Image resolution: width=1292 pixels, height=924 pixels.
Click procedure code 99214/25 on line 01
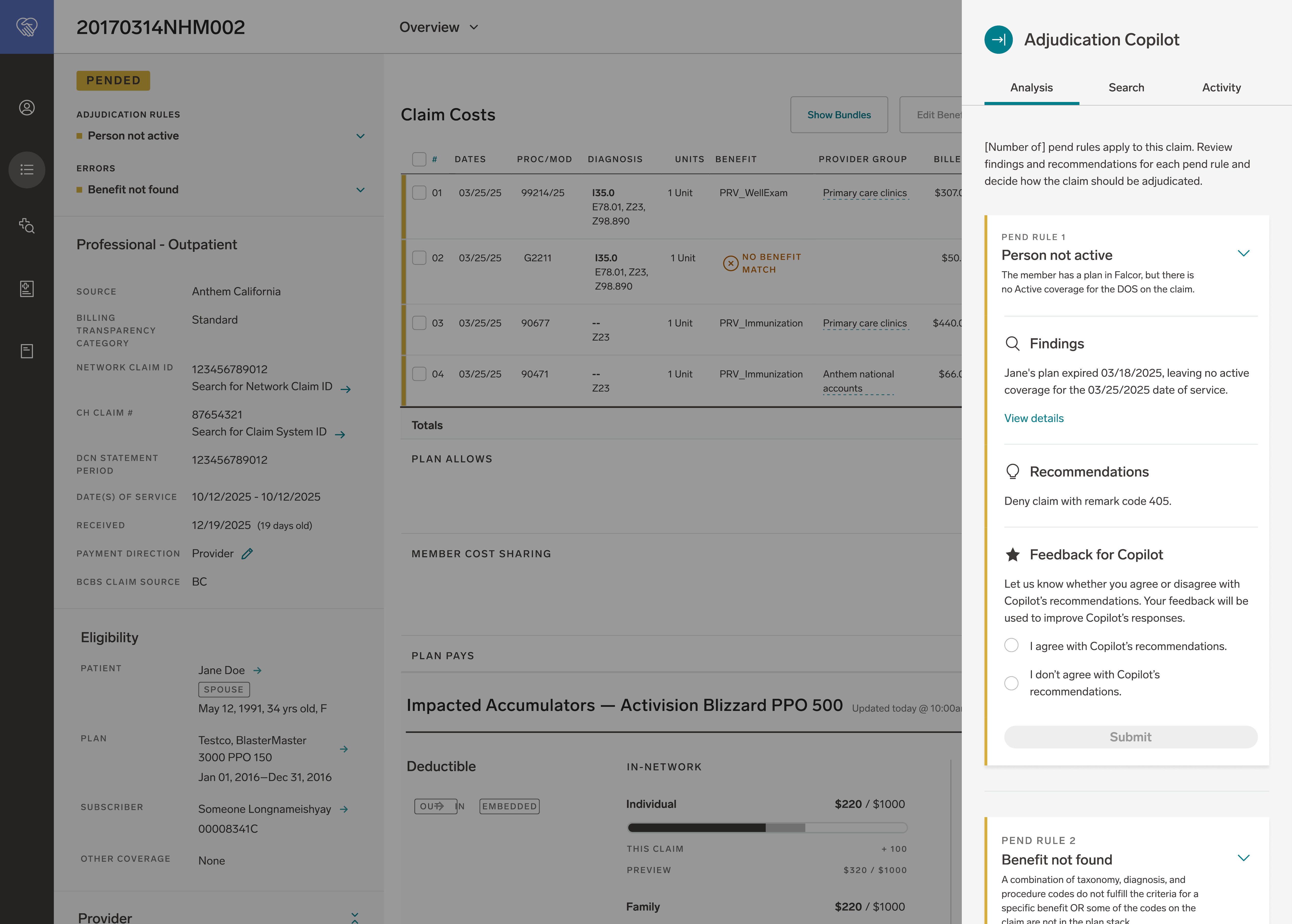(542, 193)
